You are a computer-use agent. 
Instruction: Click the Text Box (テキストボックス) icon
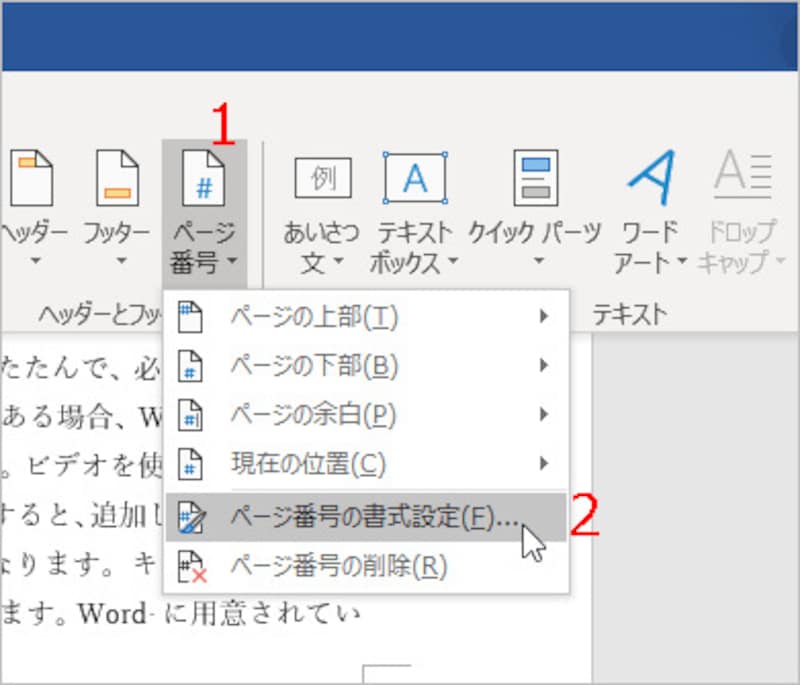click(417, 178)
